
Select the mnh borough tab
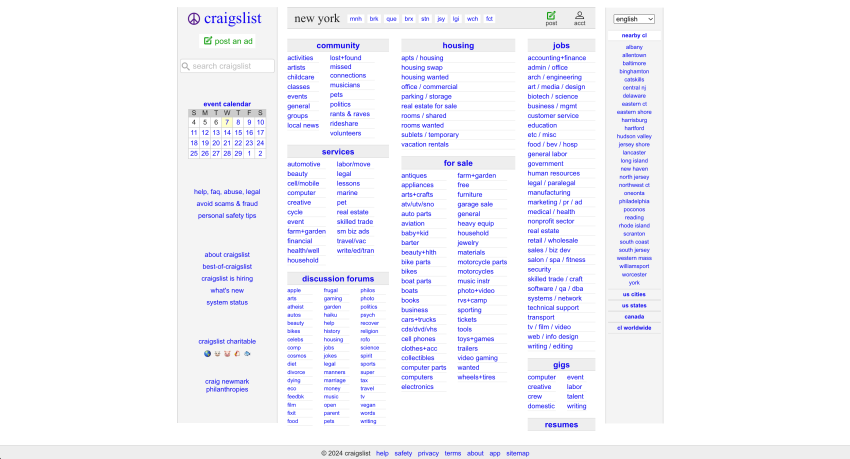(356, 18)
